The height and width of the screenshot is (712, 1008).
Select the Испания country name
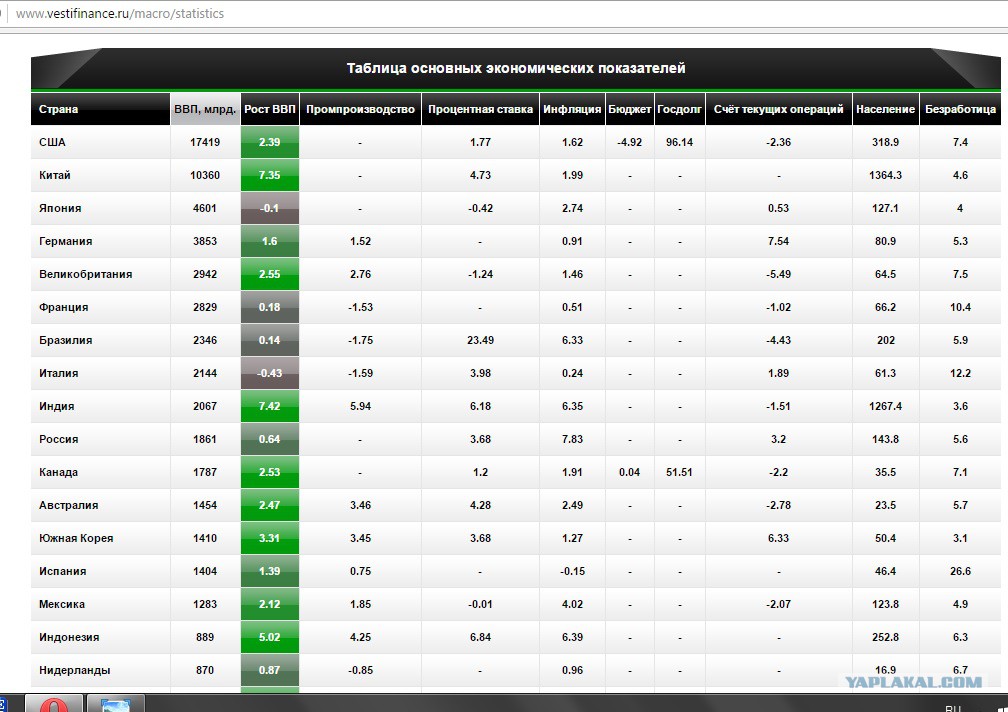pyautogui.click(x=62, y=571)
